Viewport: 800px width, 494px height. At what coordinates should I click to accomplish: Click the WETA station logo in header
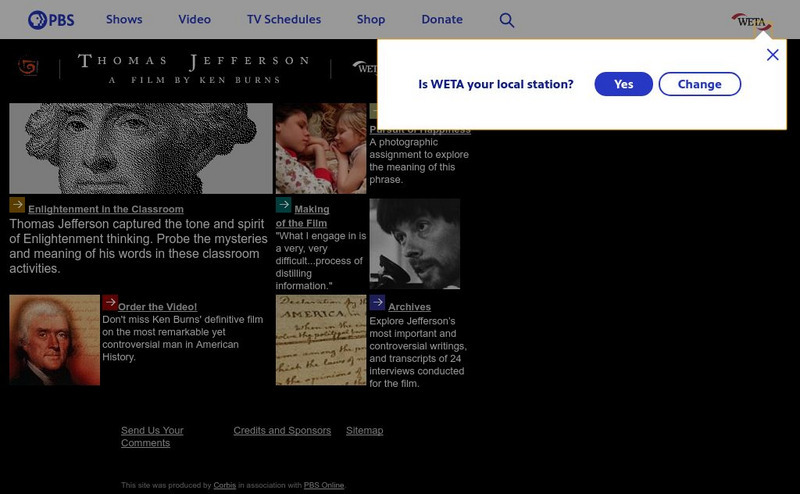[752, 22]
